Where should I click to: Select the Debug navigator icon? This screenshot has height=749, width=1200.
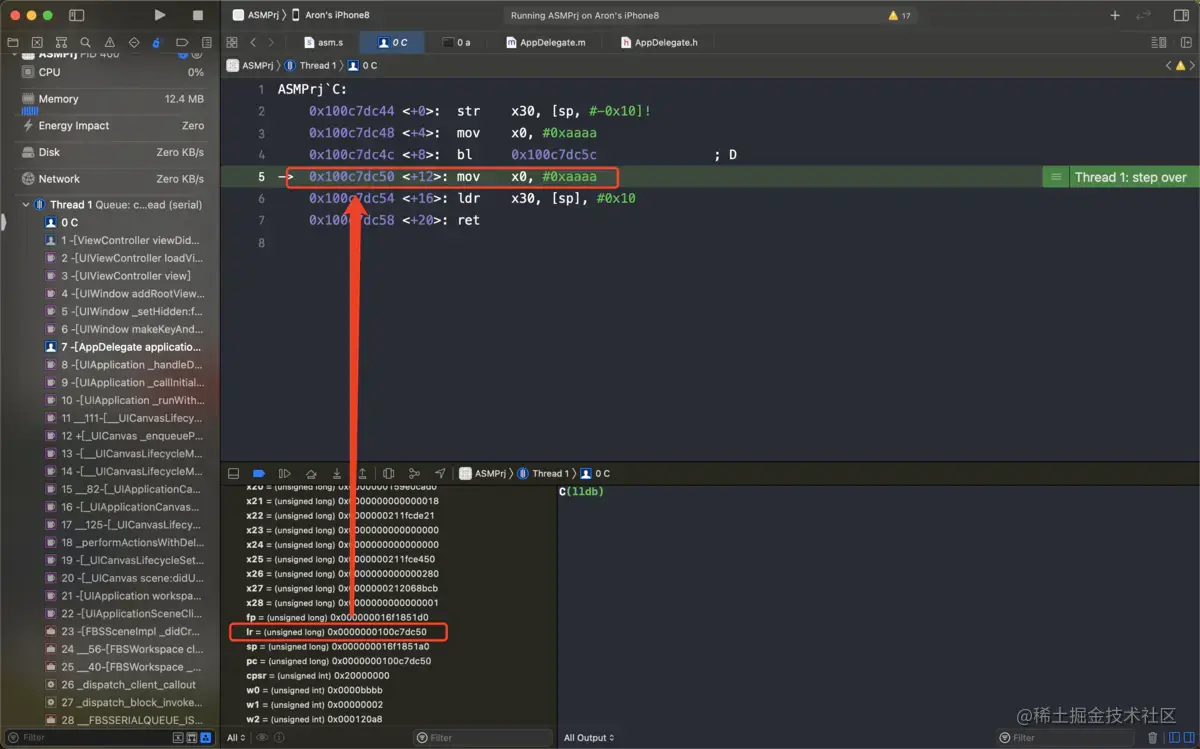pos(157,43)
